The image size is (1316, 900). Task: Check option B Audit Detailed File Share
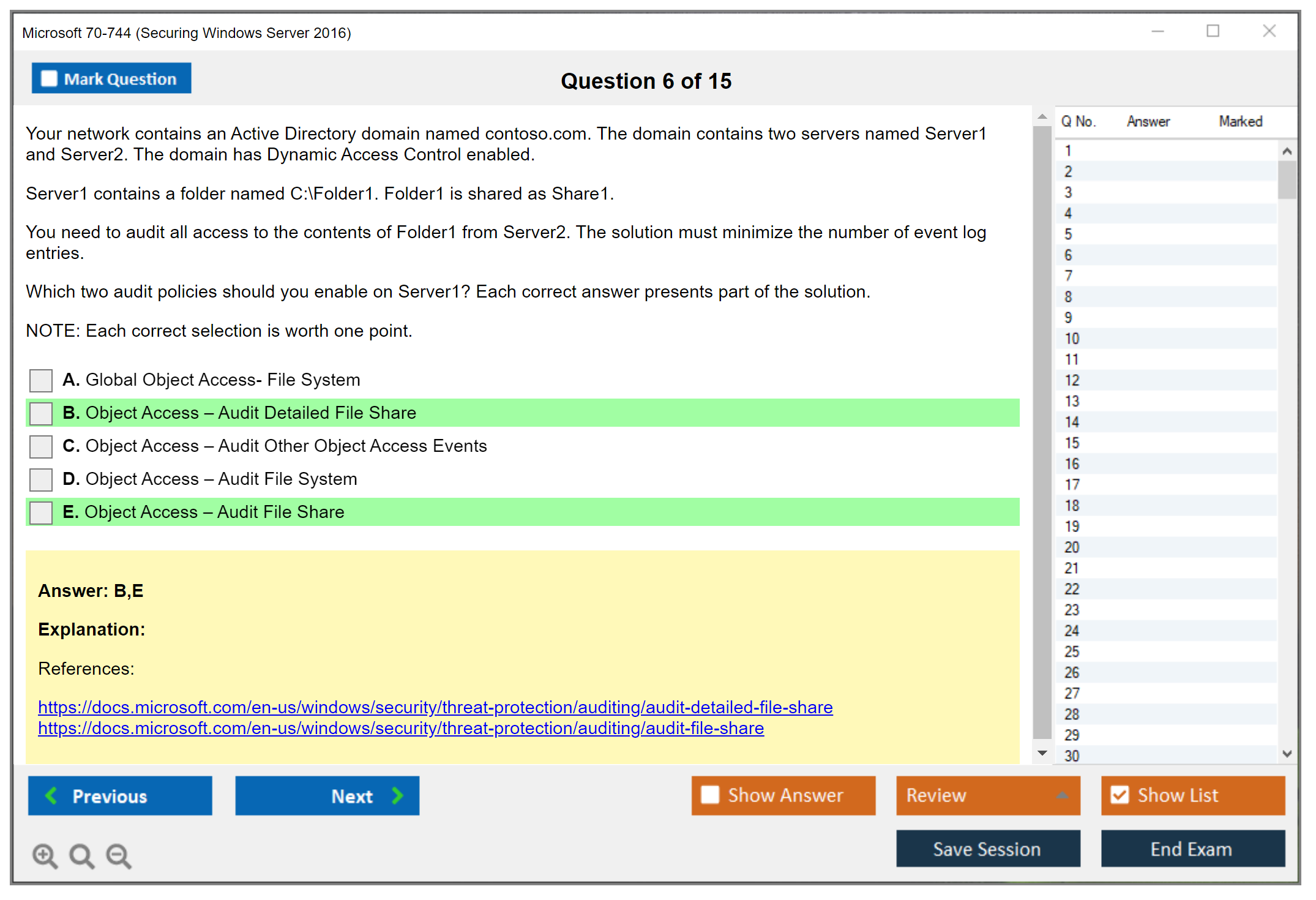pyautogui.click(x=41, y=413)
